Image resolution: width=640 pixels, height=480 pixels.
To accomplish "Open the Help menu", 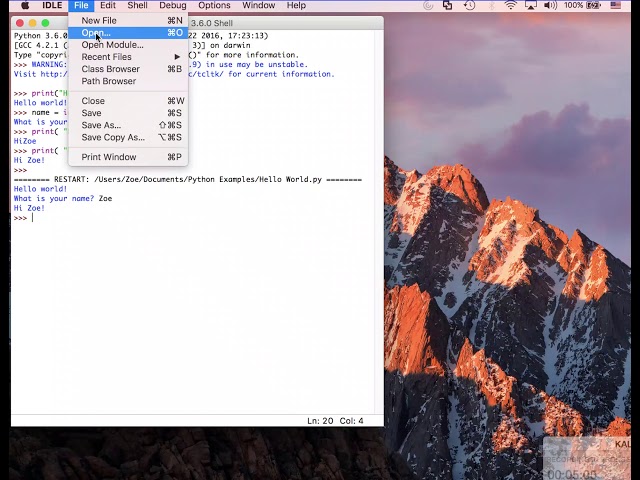I will [x=296, y=5].
